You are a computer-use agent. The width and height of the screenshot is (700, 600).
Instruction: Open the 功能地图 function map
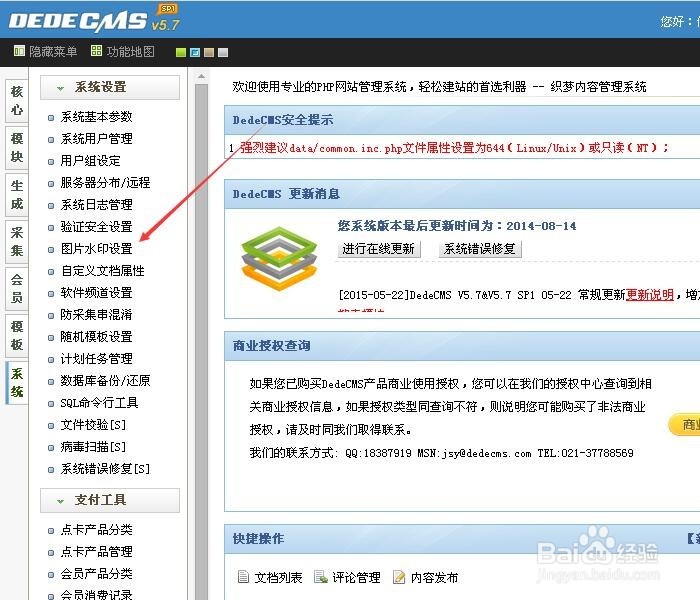[x=123, y=52]
